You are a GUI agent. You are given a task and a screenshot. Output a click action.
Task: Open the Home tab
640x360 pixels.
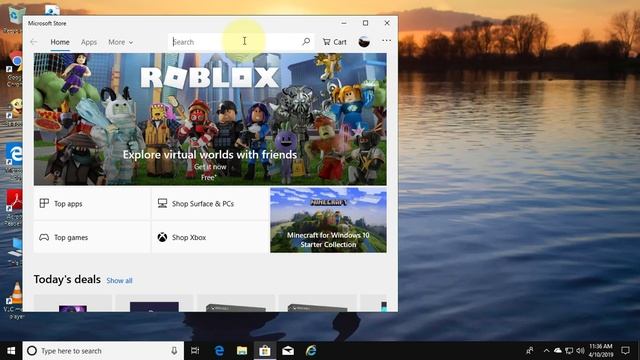click(60, 42)
